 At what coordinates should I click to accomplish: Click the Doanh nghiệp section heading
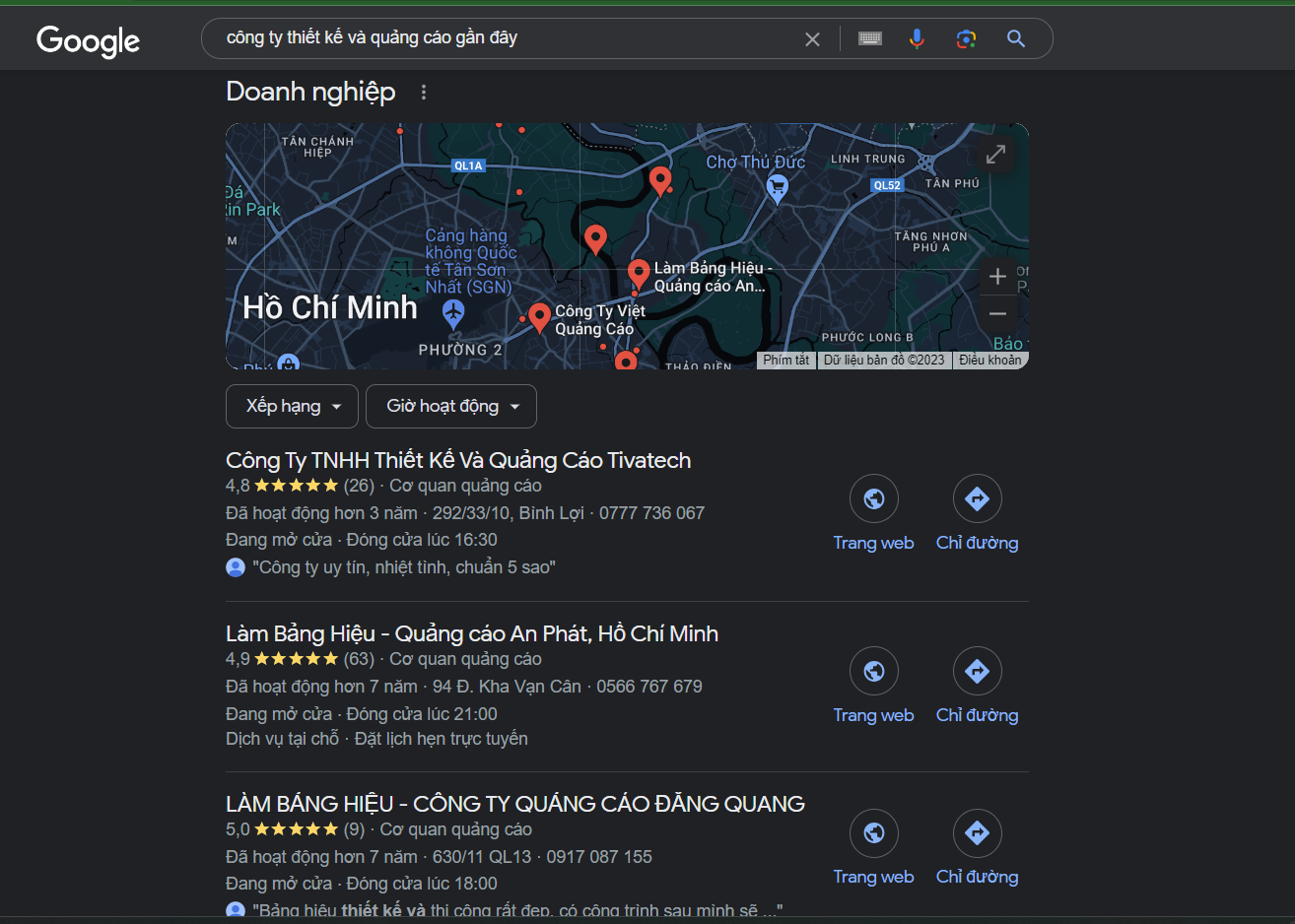coord(310,92)
